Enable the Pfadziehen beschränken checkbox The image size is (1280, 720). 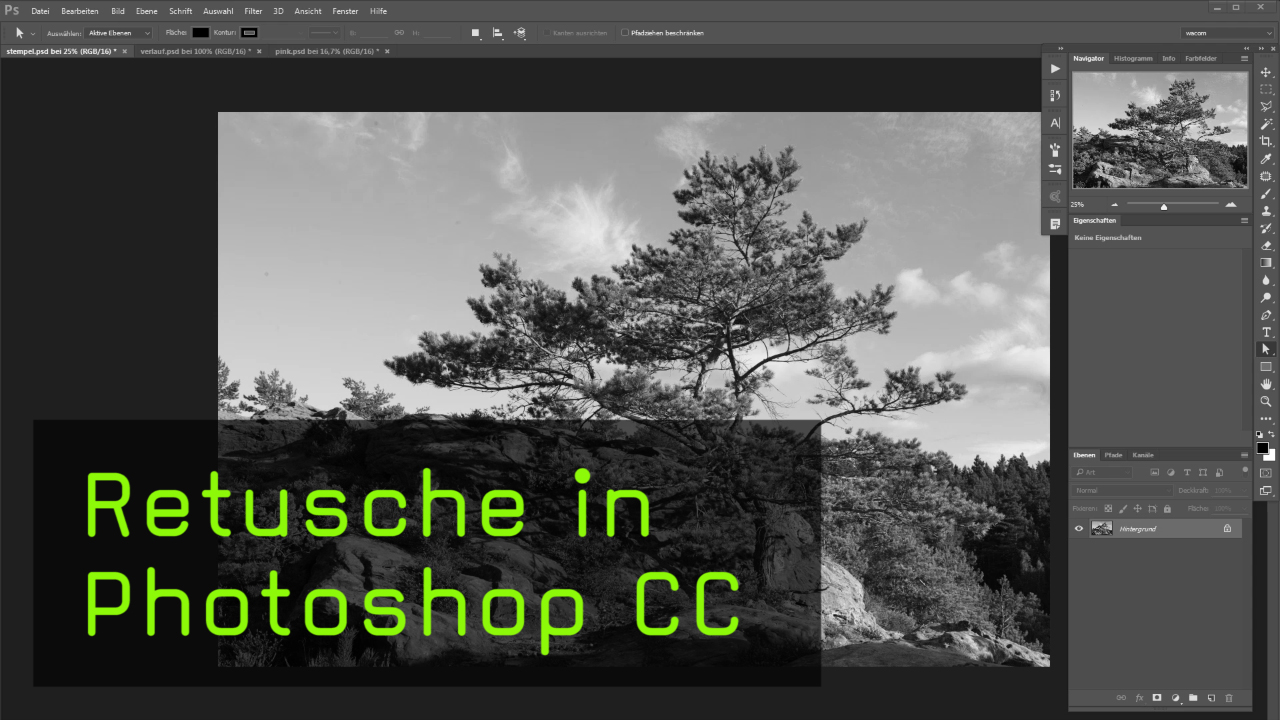(x=625, y=32)
